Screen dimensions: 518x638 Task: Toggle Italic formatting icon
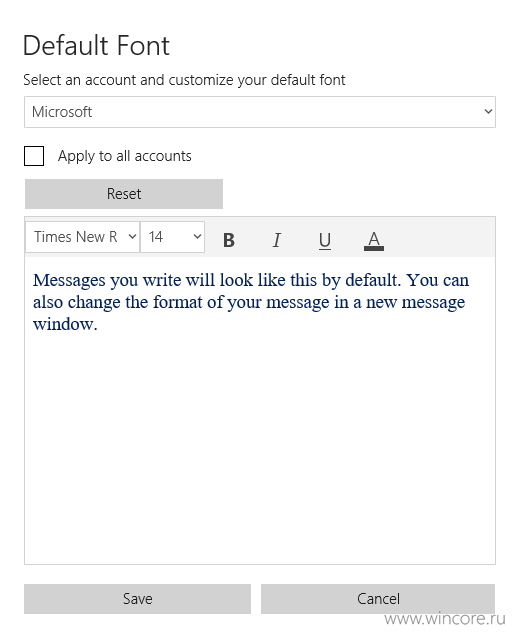tap(277, 240)
